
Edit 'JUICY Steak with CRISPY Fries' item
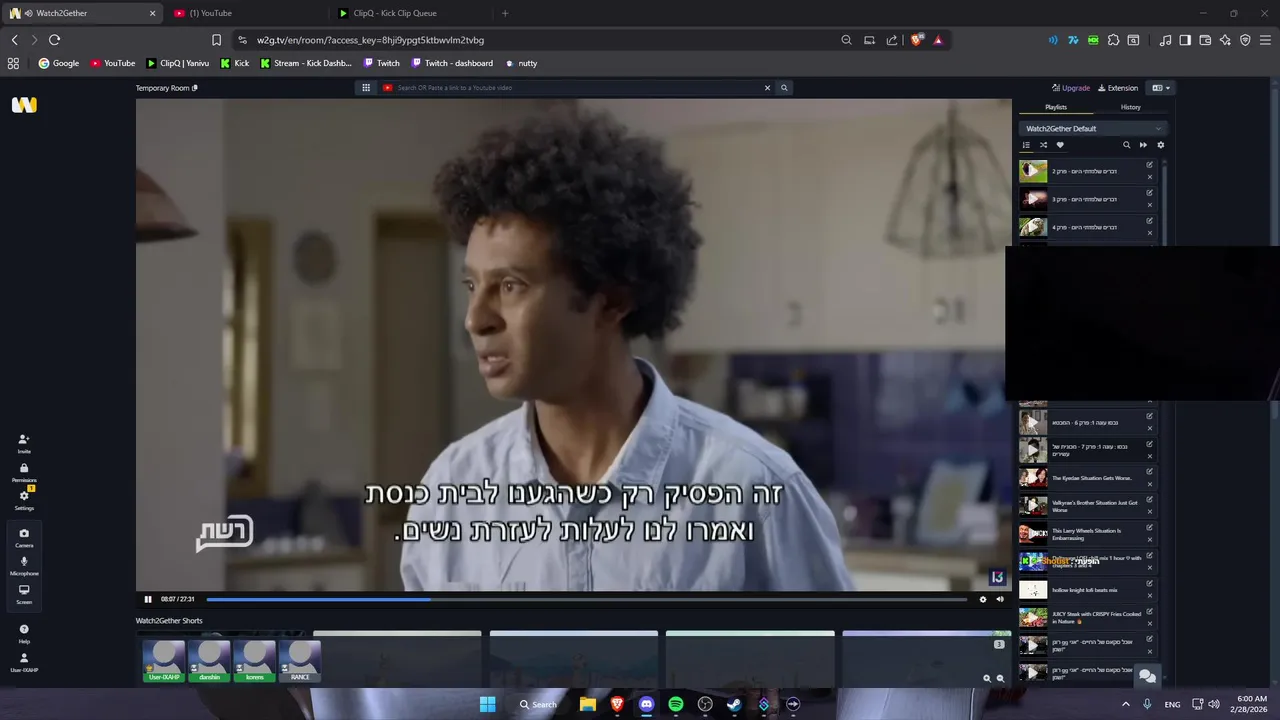(x=1149, y=612)
